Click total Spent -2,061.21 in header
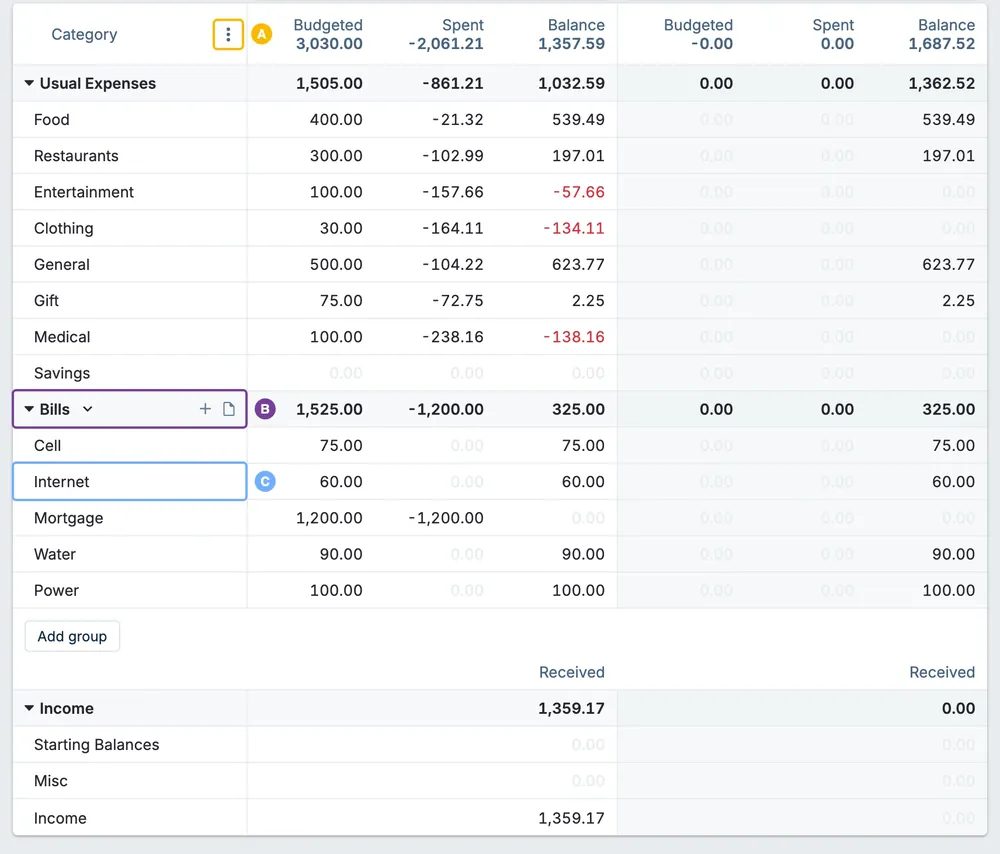Image resolution: width=1000 pixels, height=854 pixels. [x=446, y=43]
